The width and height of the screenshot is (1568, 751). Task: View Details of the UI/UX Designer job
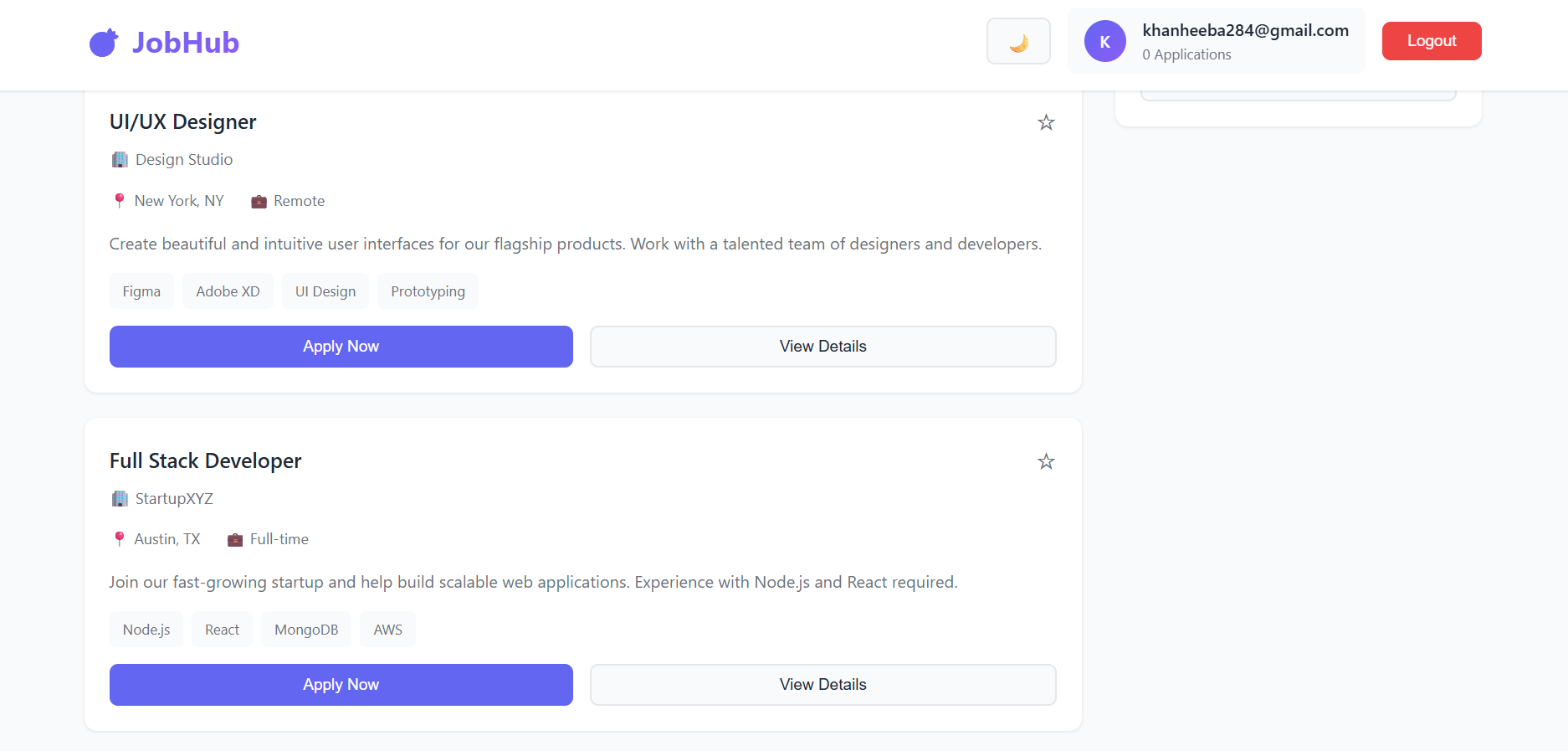(x=822, y=347)
